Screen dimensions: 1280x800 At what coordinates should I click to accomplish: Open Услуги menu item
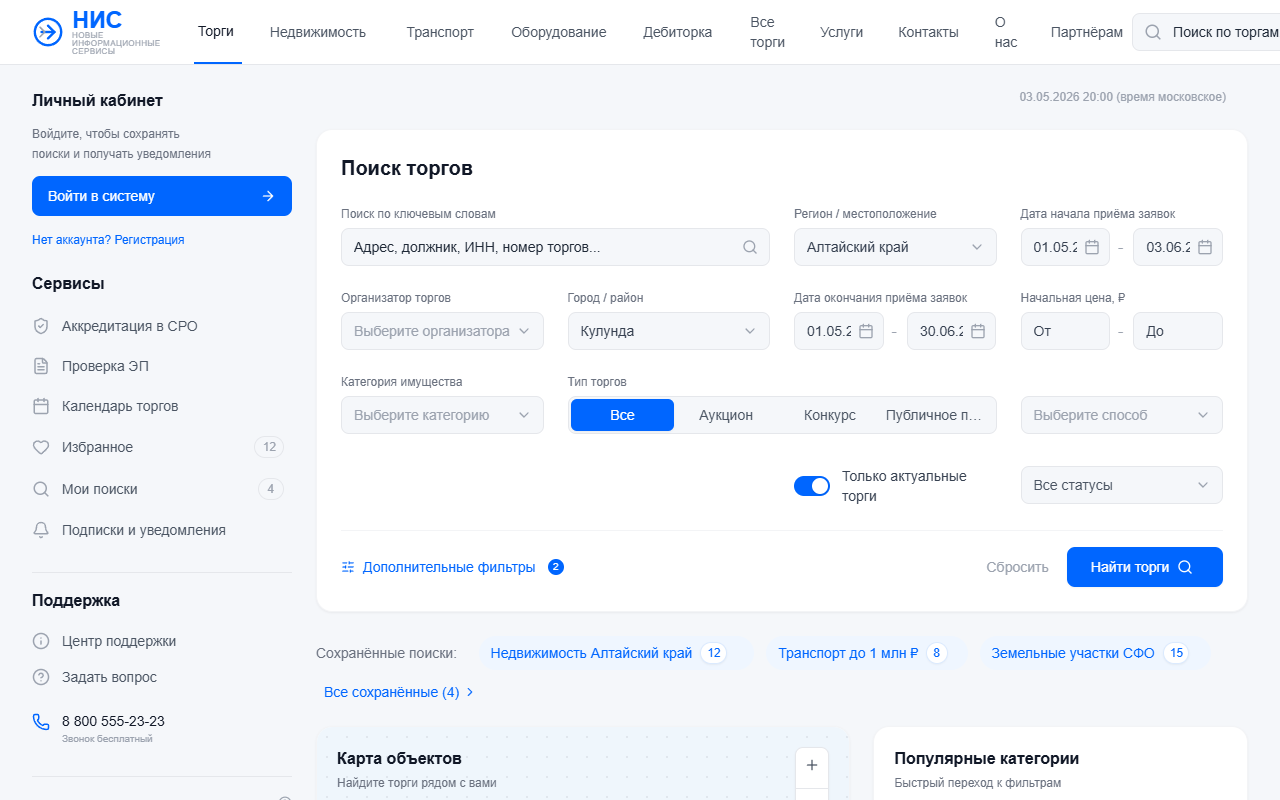coord(841,32)
